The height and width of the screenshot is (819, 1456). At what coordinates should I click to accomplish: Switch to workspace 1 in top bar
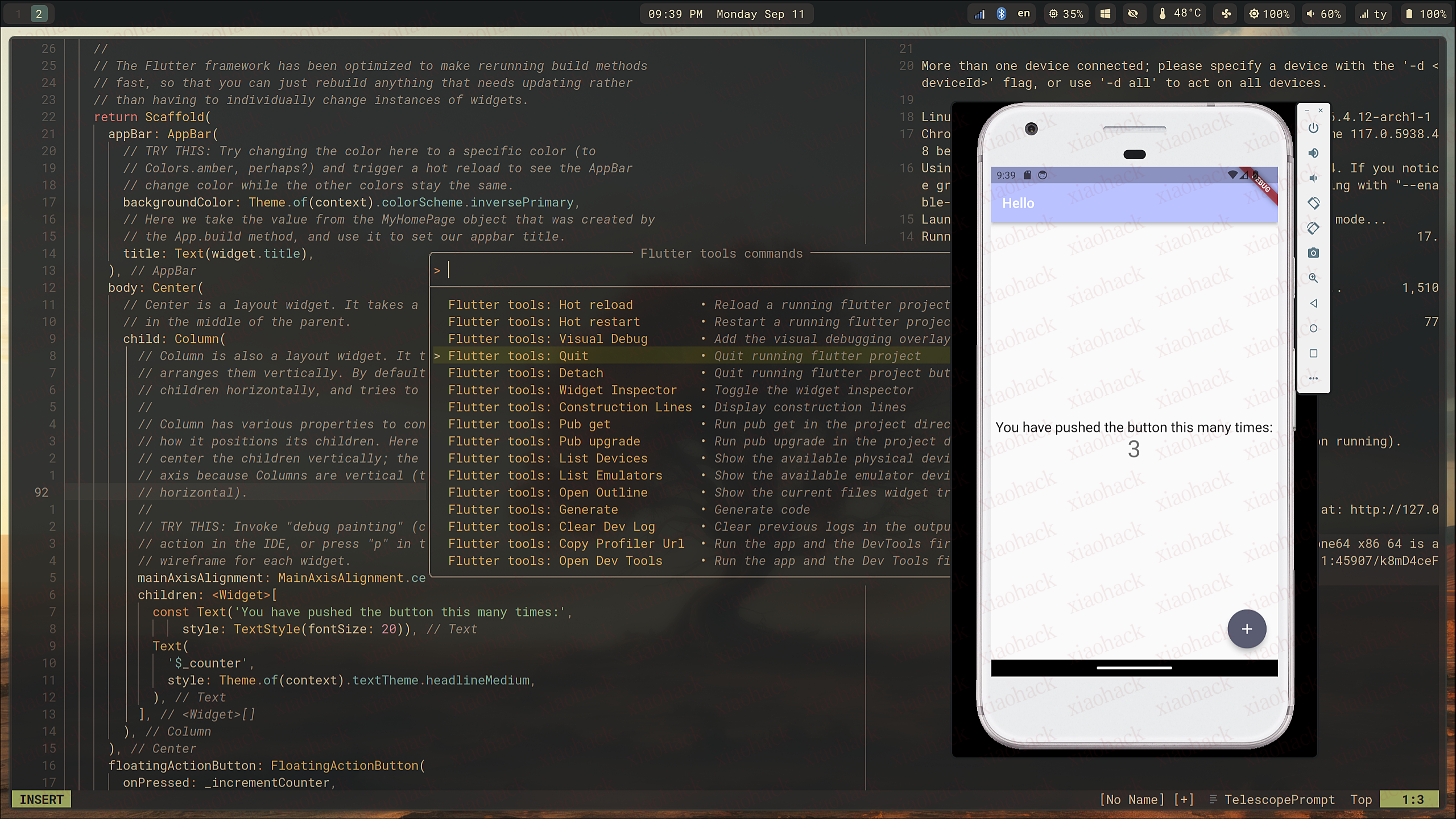click(18, 14)
